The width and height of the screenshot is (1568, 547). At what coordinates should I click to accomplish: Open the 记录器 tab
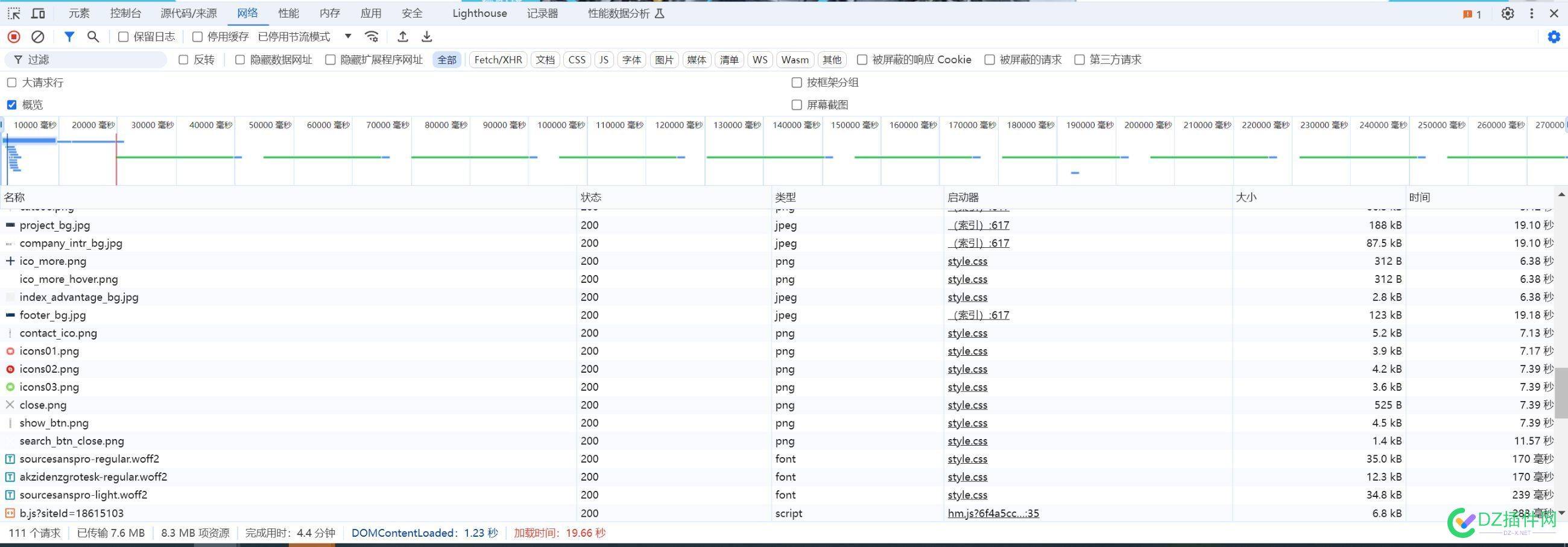click(x=542, y=13)
